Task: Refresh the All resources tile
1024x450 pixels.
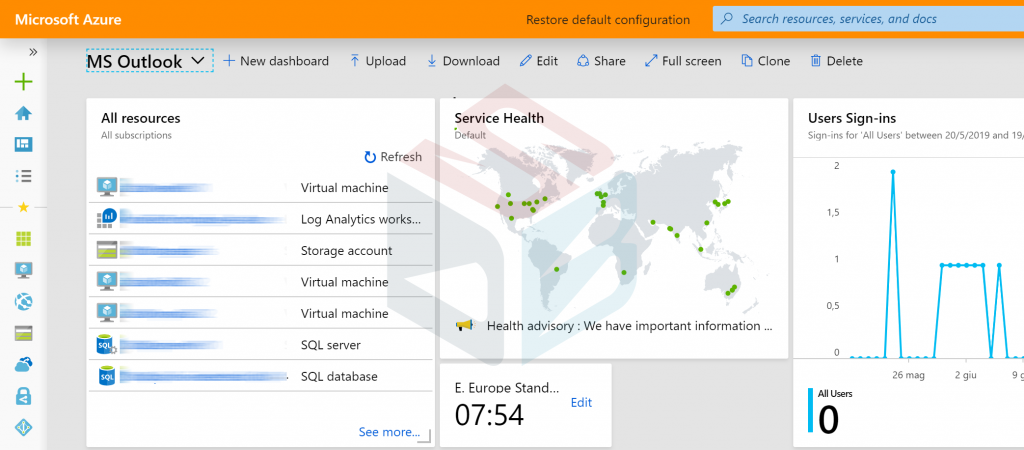Action: [393, 157]
